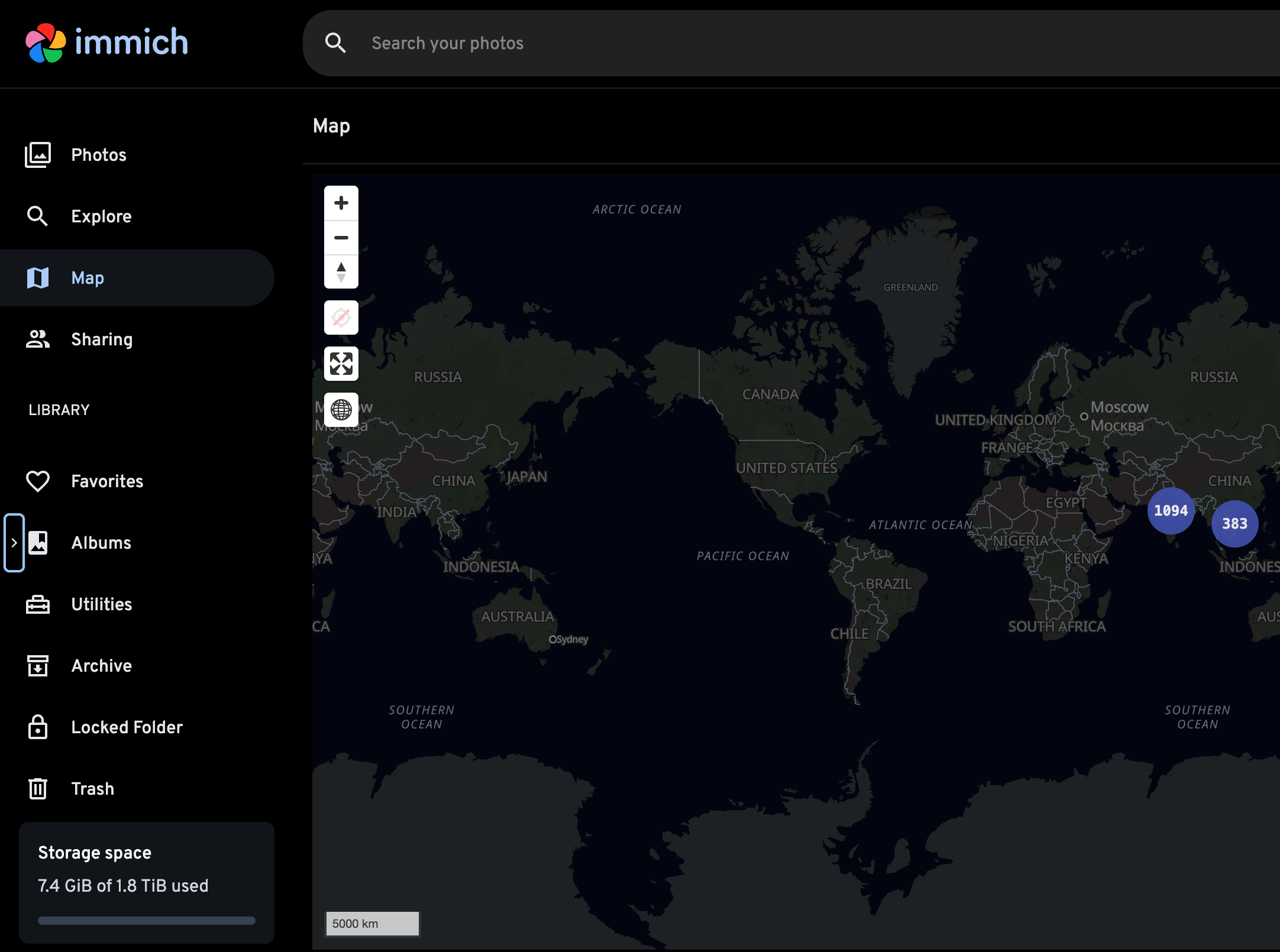The width and height of the screenshot is (1280, 952).
Task: Click the JAPAN map label
Action: click(x=527, y=477)
